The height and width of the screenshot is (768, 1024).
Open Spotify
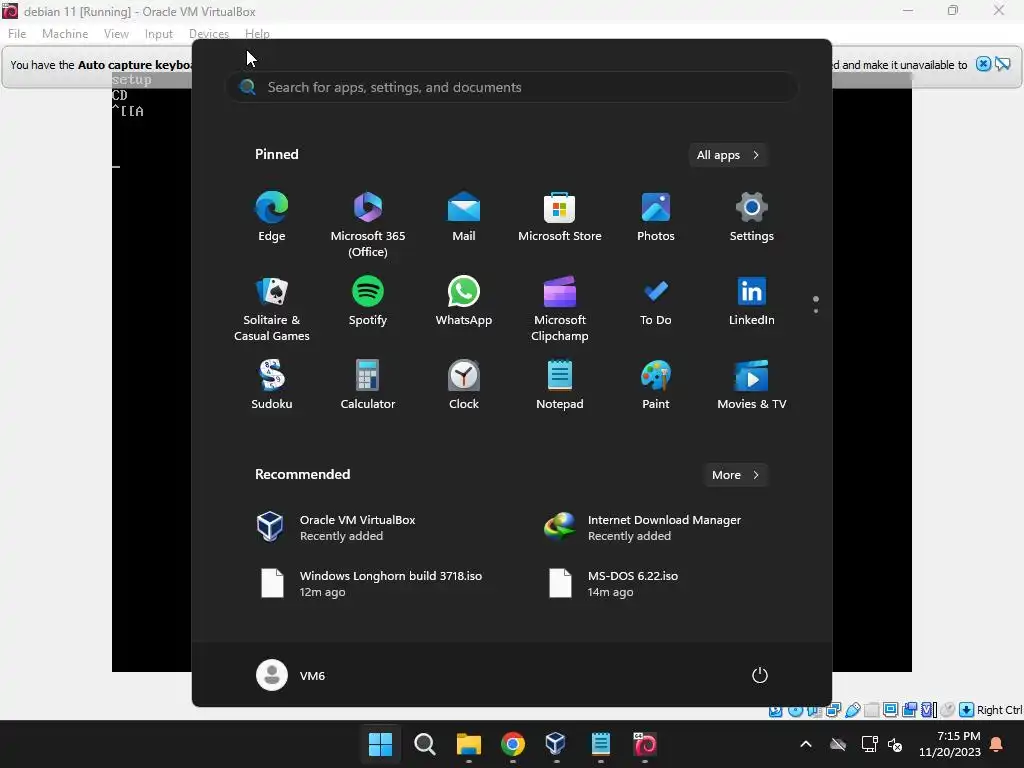pos(368,302)
